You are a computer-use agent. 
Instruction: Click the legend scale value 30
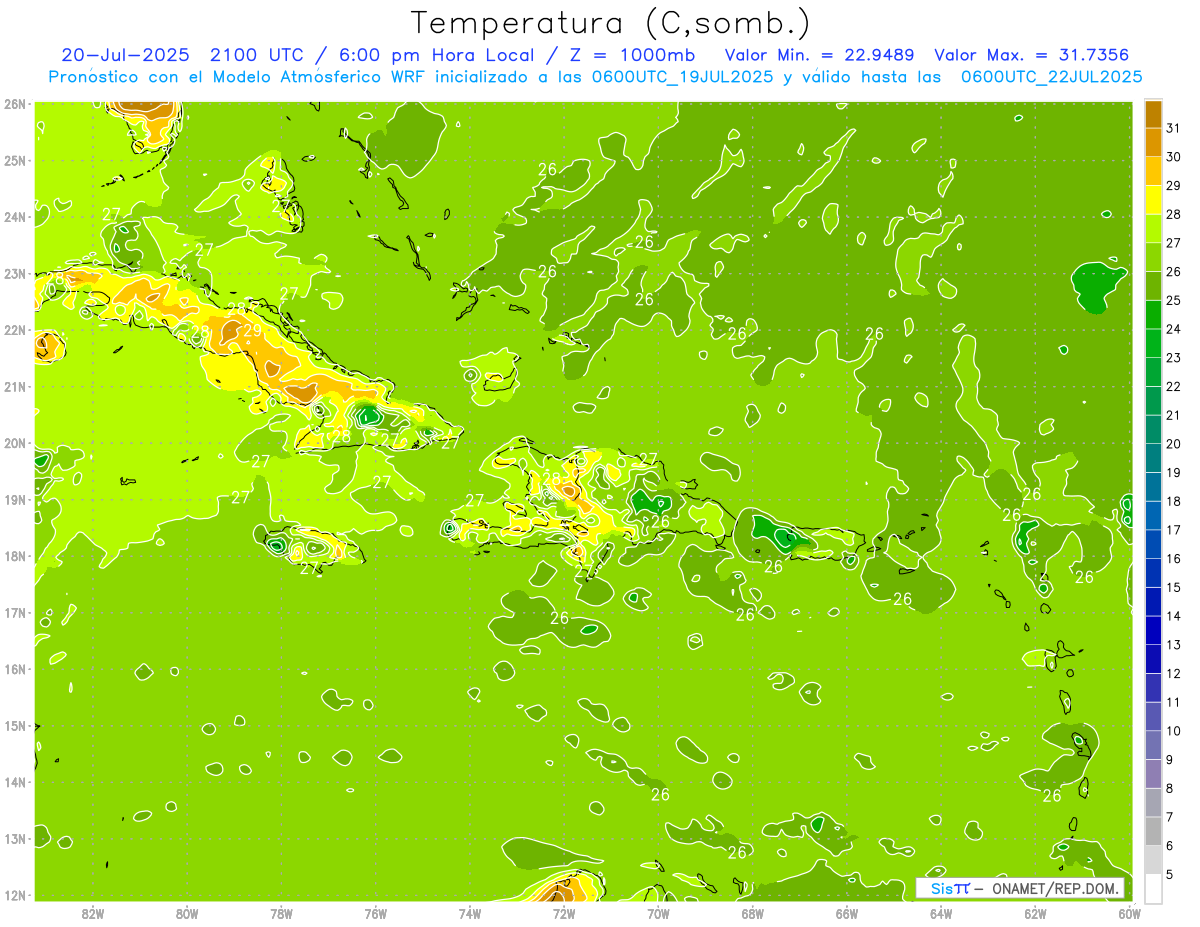point(1174,157)
